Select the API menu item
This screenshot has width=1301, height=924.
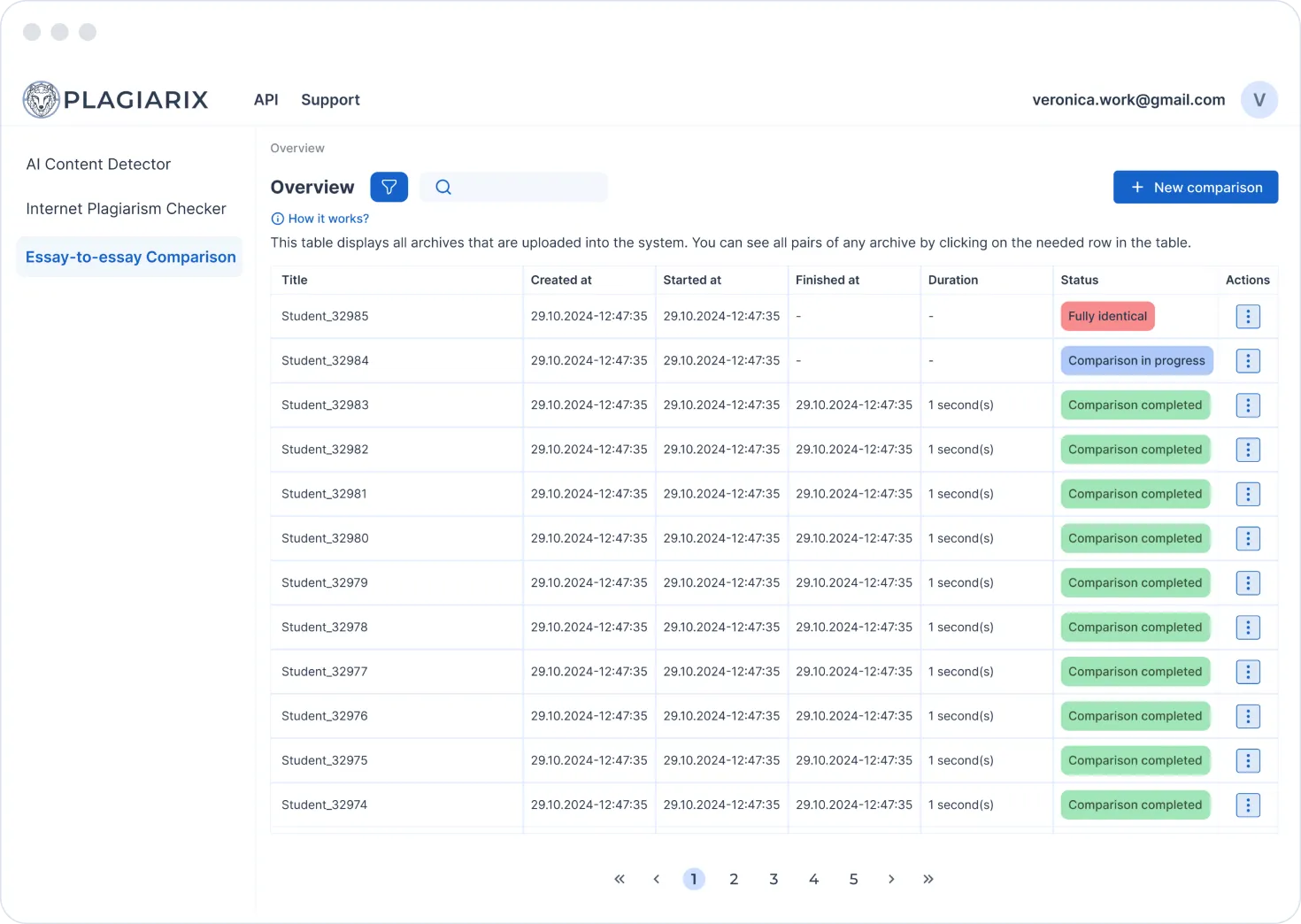(266, 99)
